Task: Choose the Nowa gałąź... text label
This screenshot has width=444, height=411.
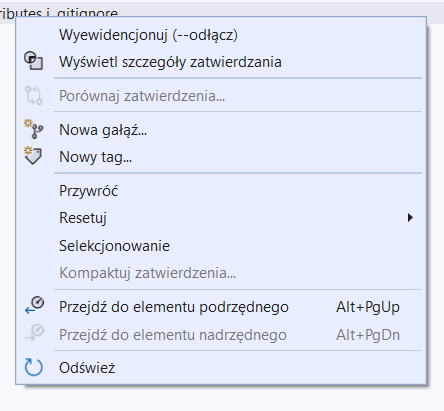Action: click(103, 130)
